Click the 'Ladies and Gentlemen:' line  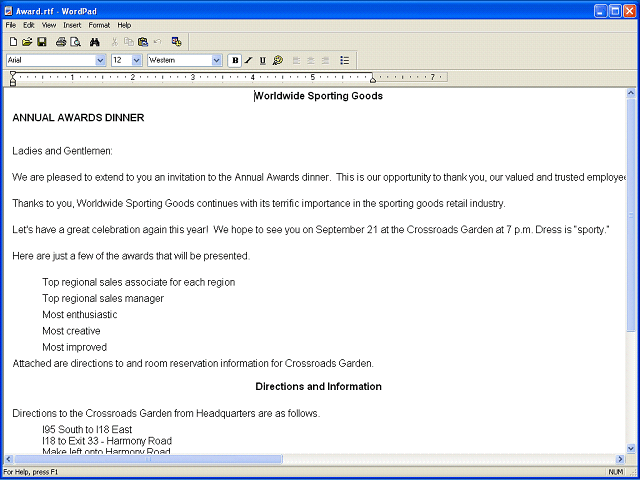[62, 151]
